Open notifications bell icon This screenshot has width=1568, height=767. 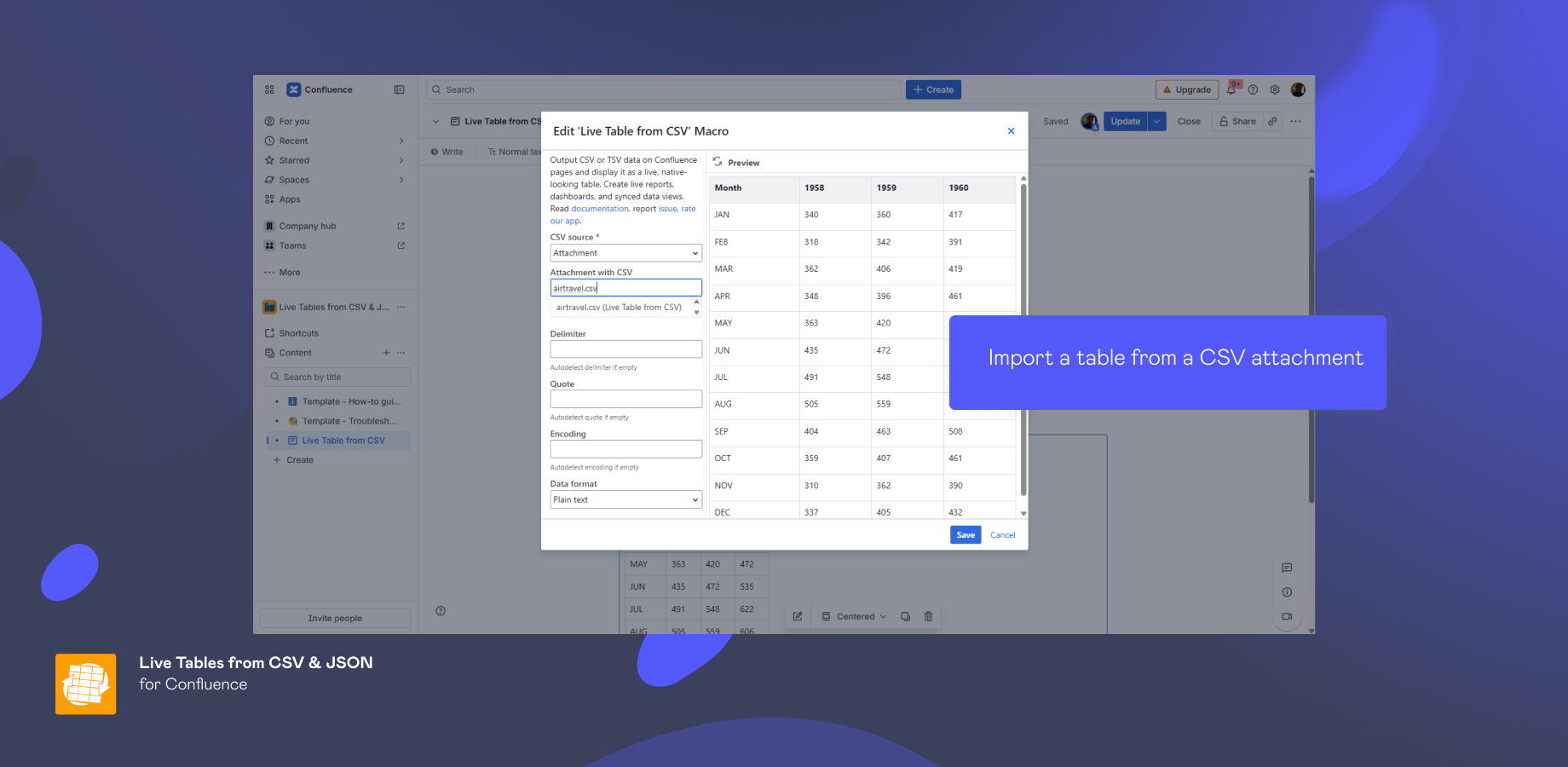point(1232,89)
